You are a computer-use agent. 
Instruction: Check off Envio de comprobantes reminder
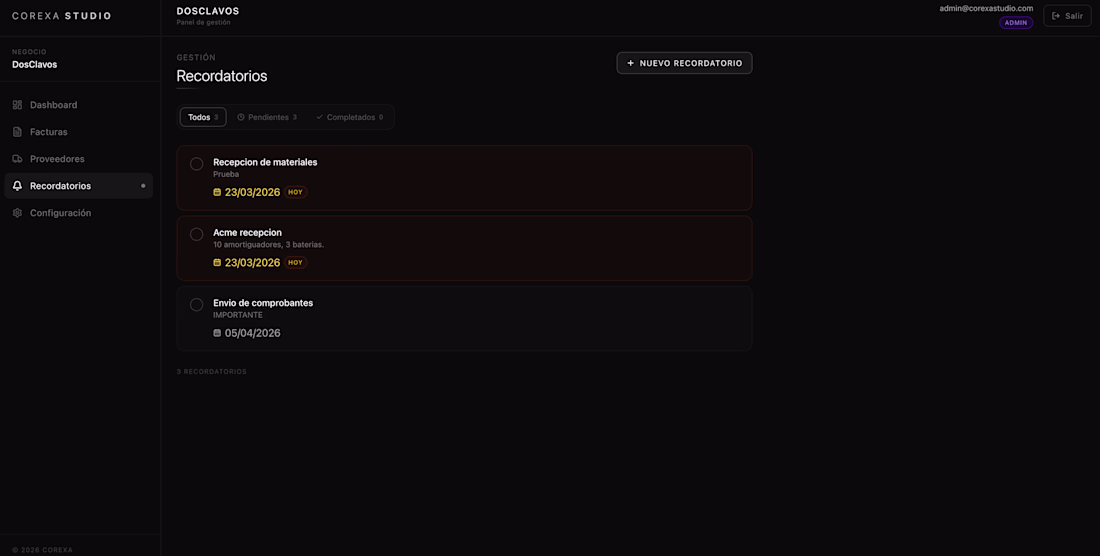(196, 305)
